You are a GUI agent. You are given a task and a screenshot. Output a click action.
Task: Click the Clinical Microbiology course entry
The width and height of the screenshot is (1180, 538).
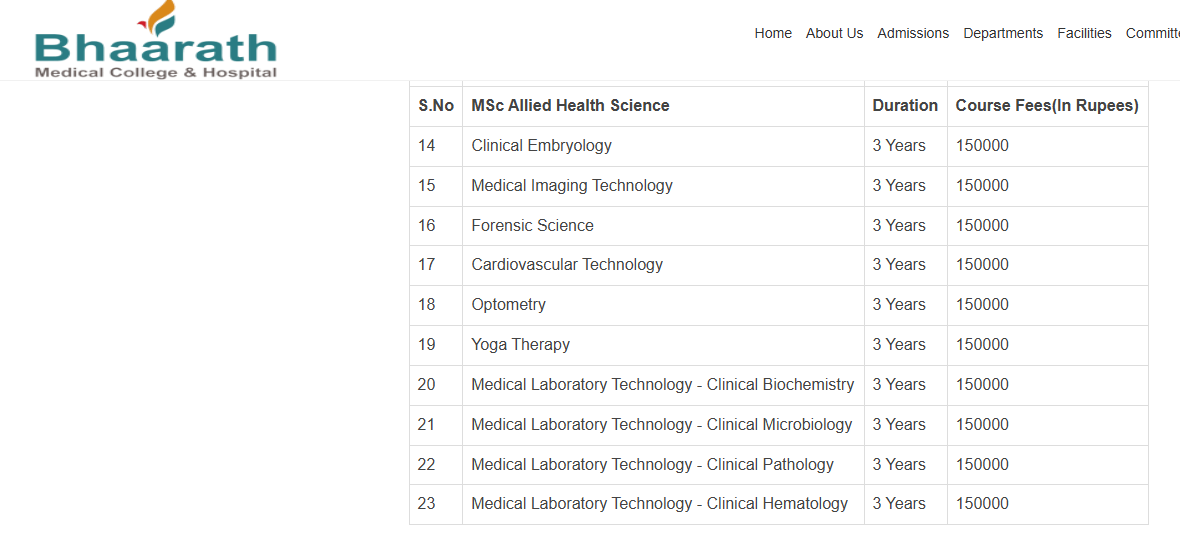pyautogui.click(x=661, y=424)
